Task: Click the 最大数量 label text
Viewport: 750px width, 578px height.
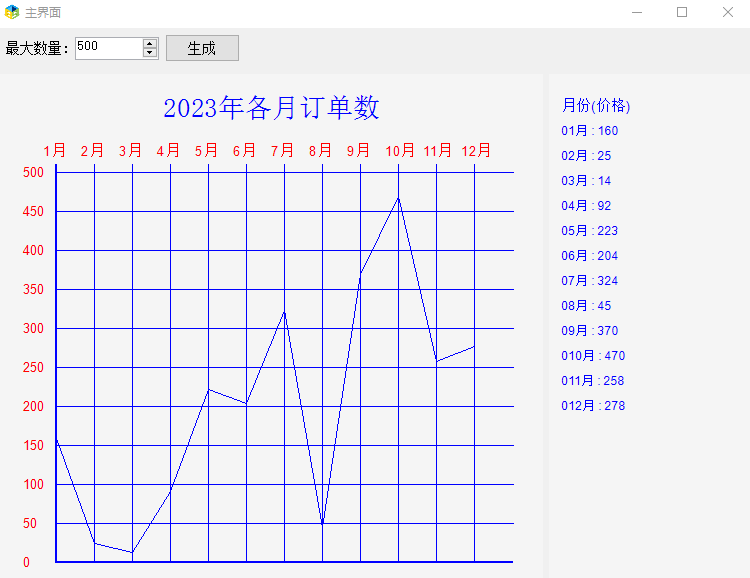Action: [x=37, y=48]
